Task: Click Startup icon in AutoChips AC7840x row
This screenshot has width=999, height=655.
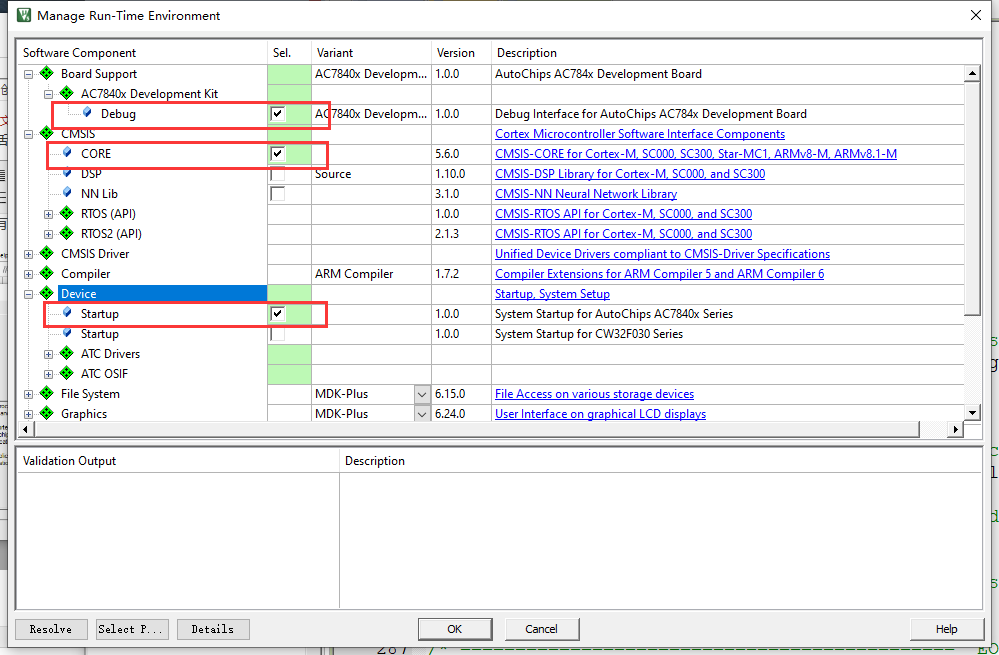Action: pyautogui.click(x=67, y=312)
